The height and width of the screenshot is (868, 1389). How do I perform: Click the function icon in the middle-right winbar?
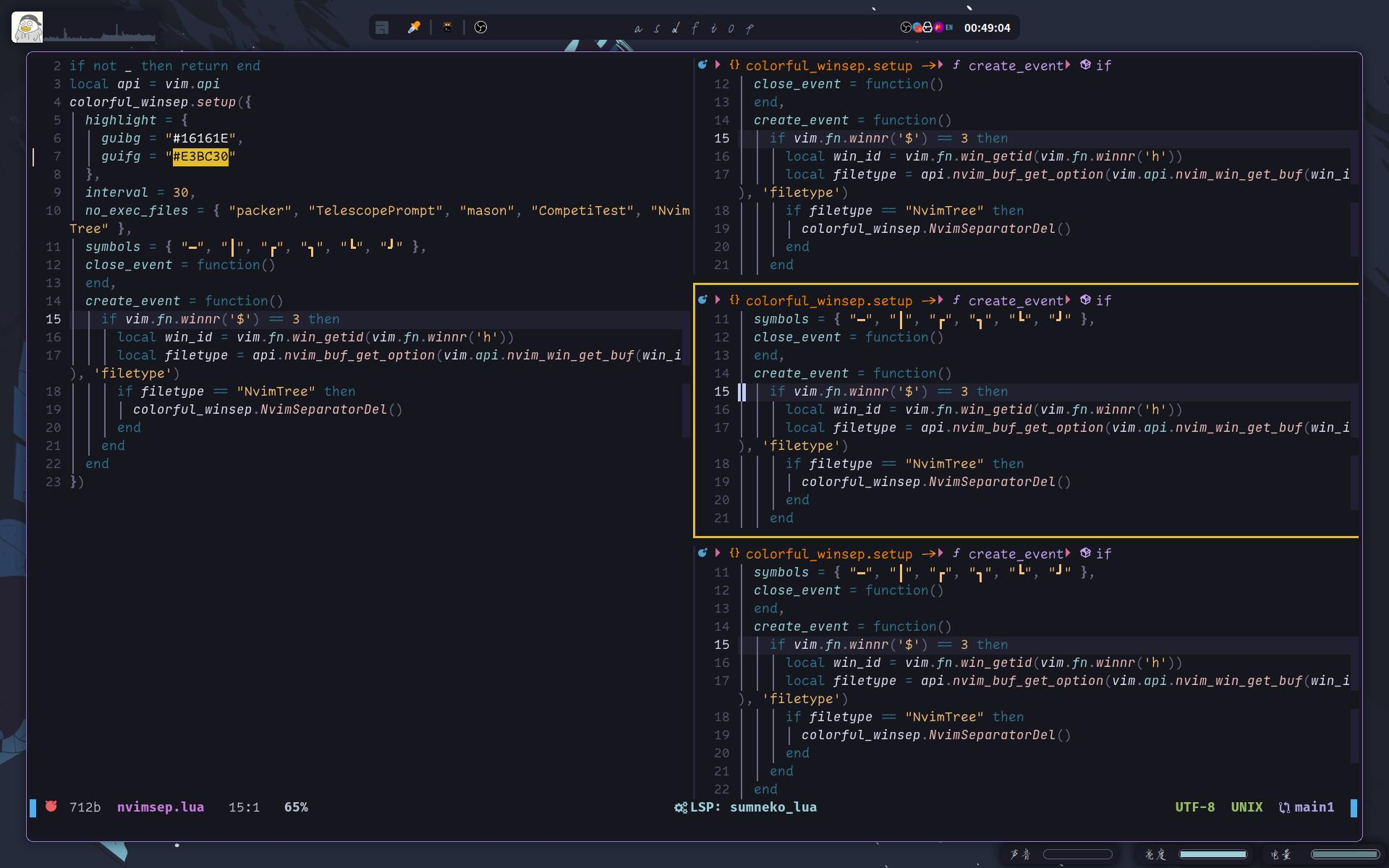tap(956, 300)
